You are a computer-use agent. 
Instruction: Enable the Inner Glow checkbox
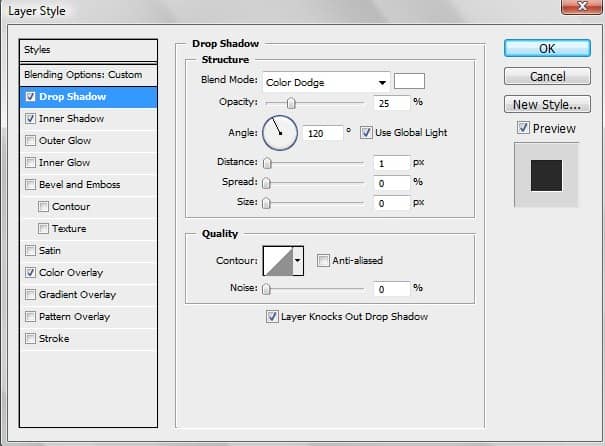point(30,162)
